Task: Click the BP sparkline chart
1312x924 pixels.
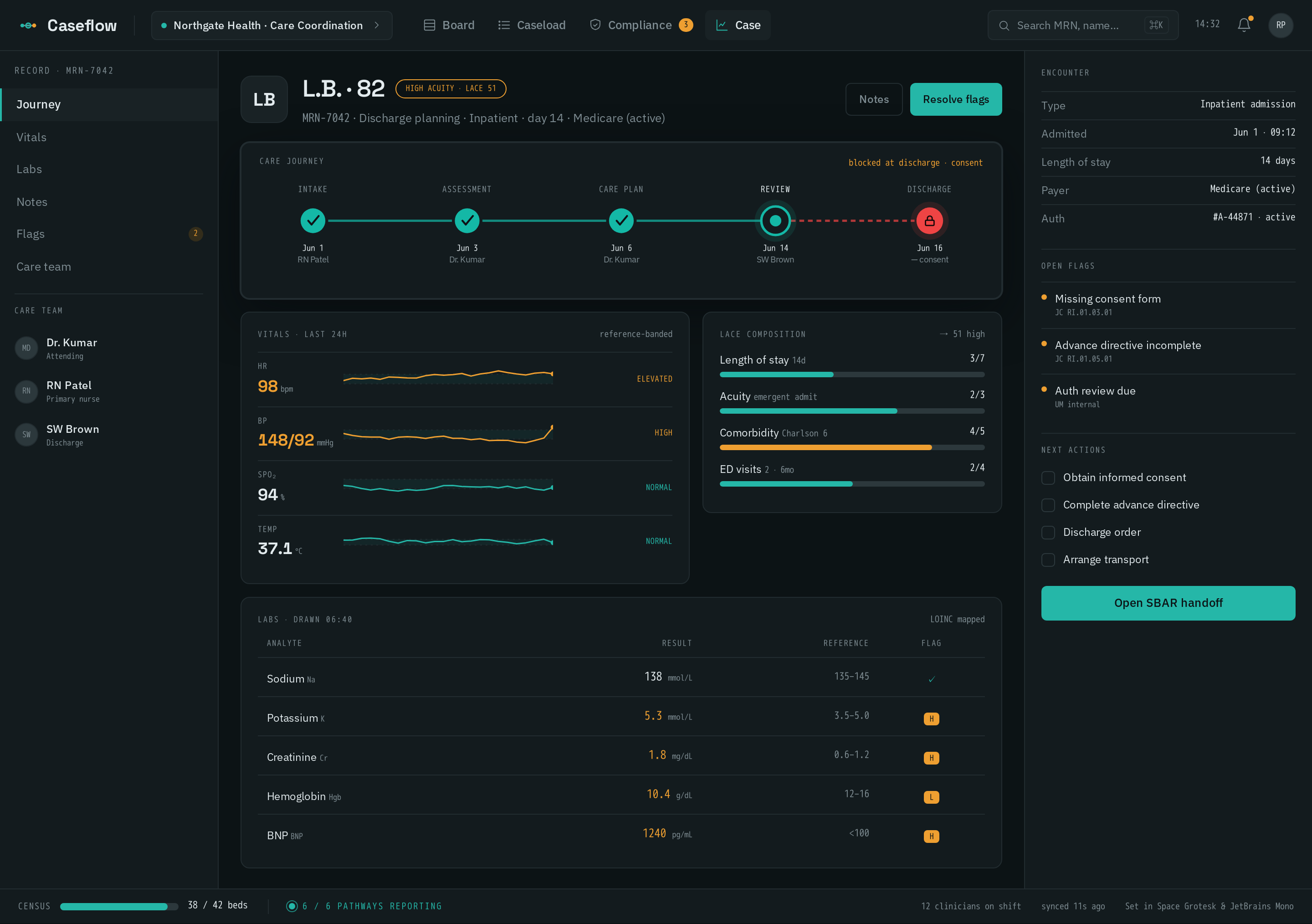Action: click(448, 434)
